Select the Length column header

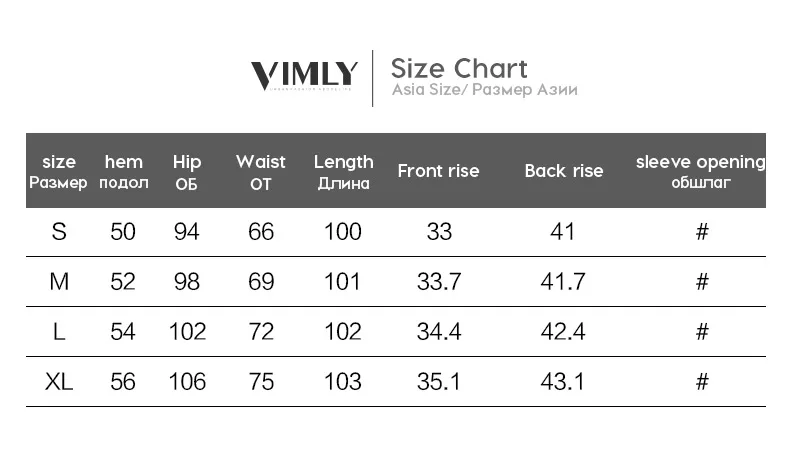point(344,172)
